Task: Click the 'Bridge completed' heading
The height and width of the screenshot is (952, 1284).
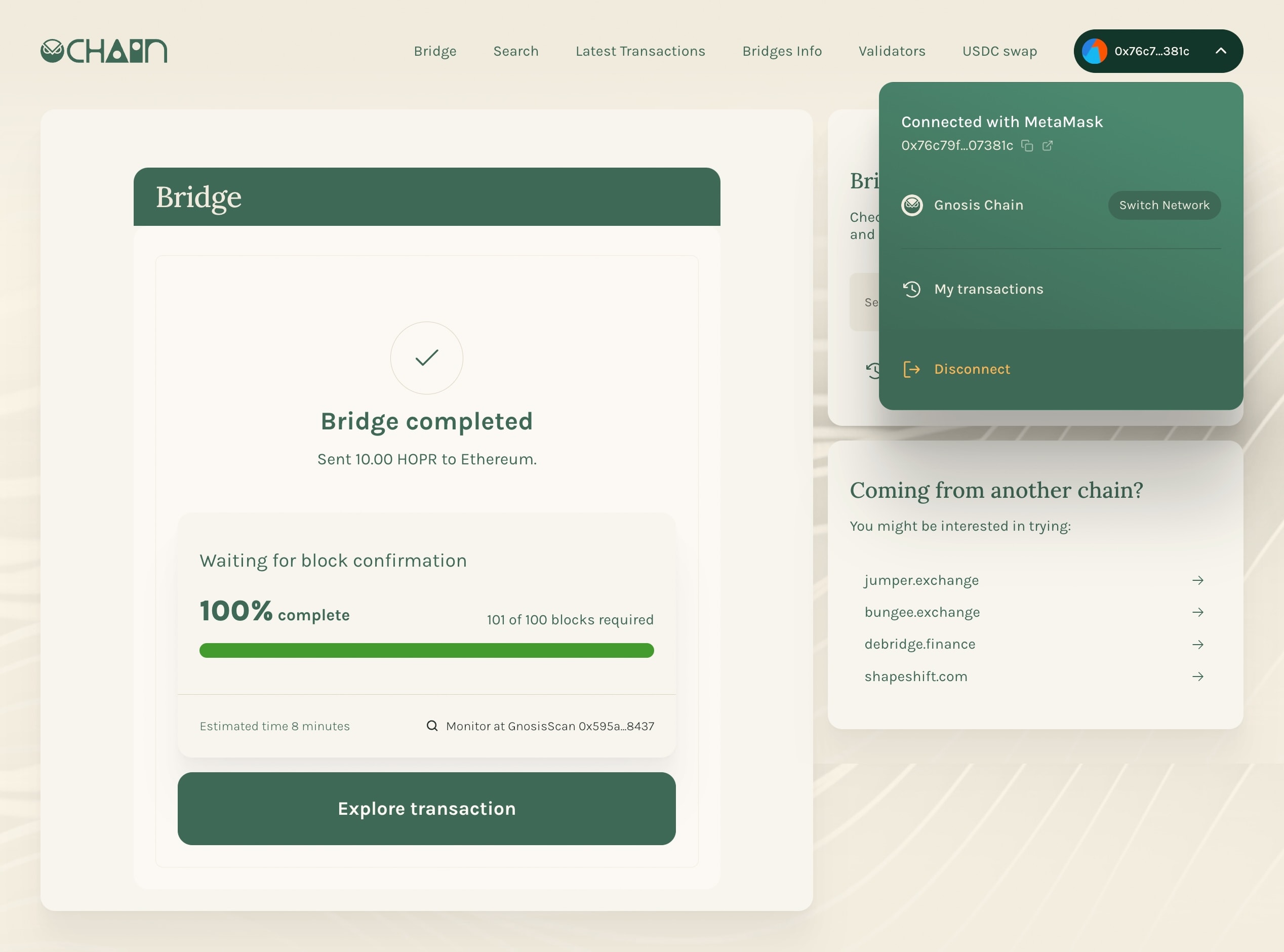Action: (x=427, y=422)
